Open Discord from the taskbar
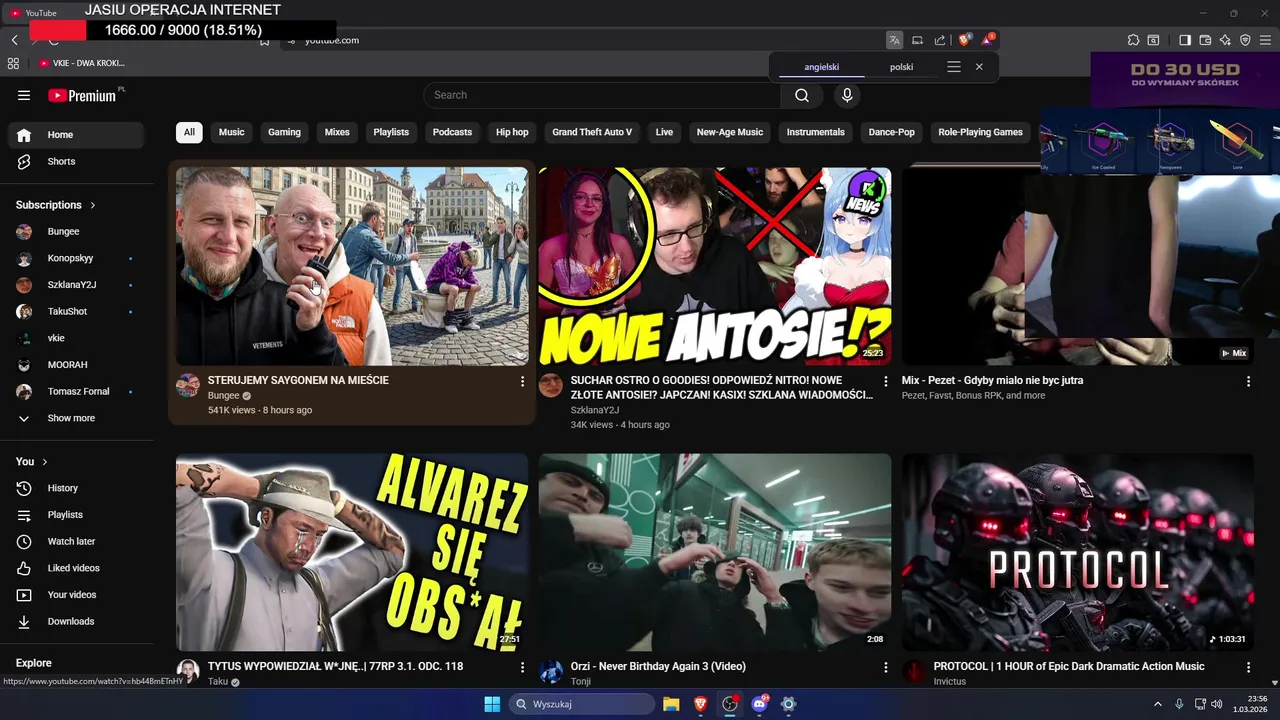 (759, 704)
